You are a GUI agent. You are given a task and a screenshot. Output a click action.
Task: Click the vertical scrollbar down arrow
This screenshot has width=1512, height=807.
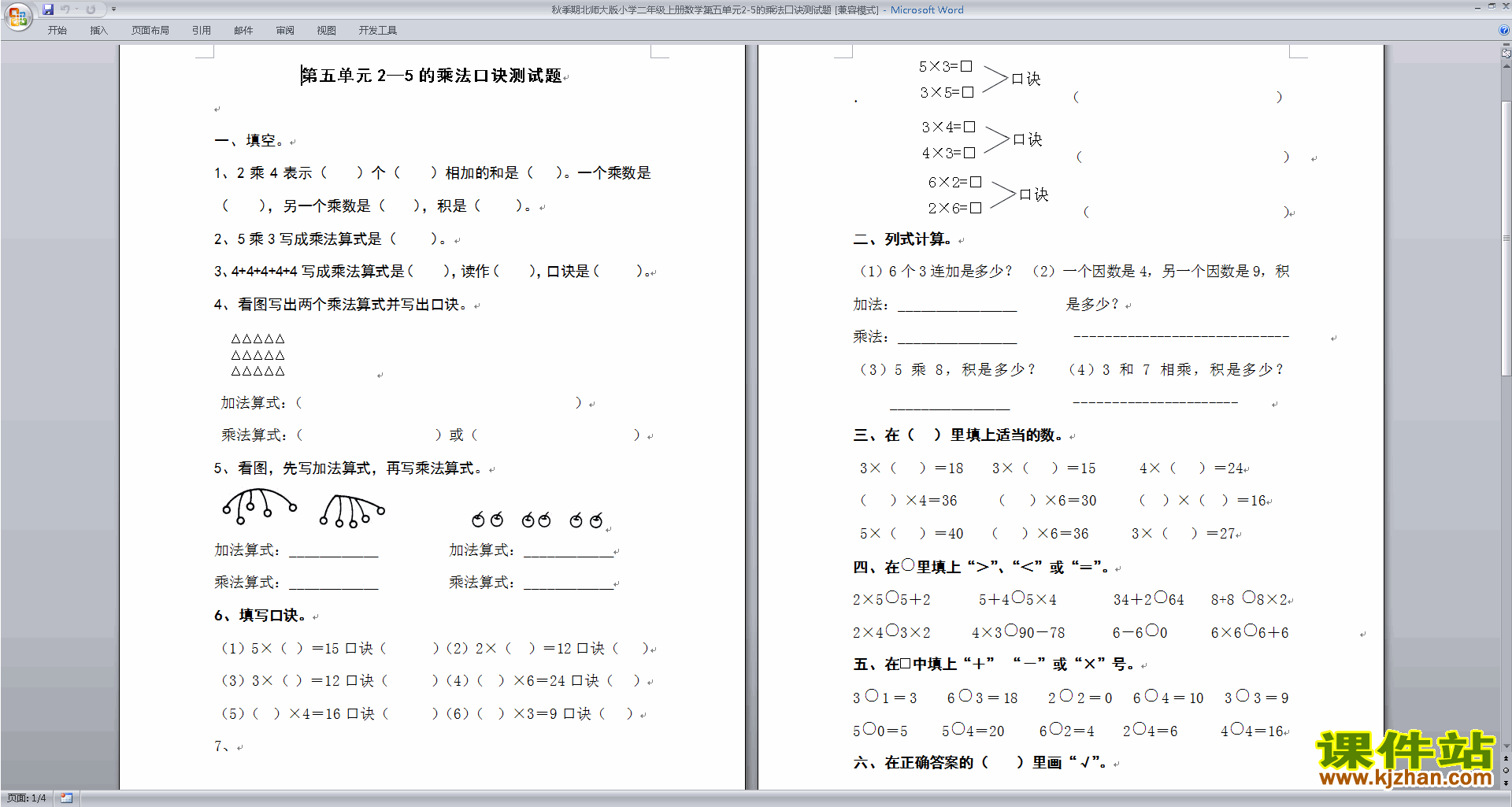tap(1506, 746)
